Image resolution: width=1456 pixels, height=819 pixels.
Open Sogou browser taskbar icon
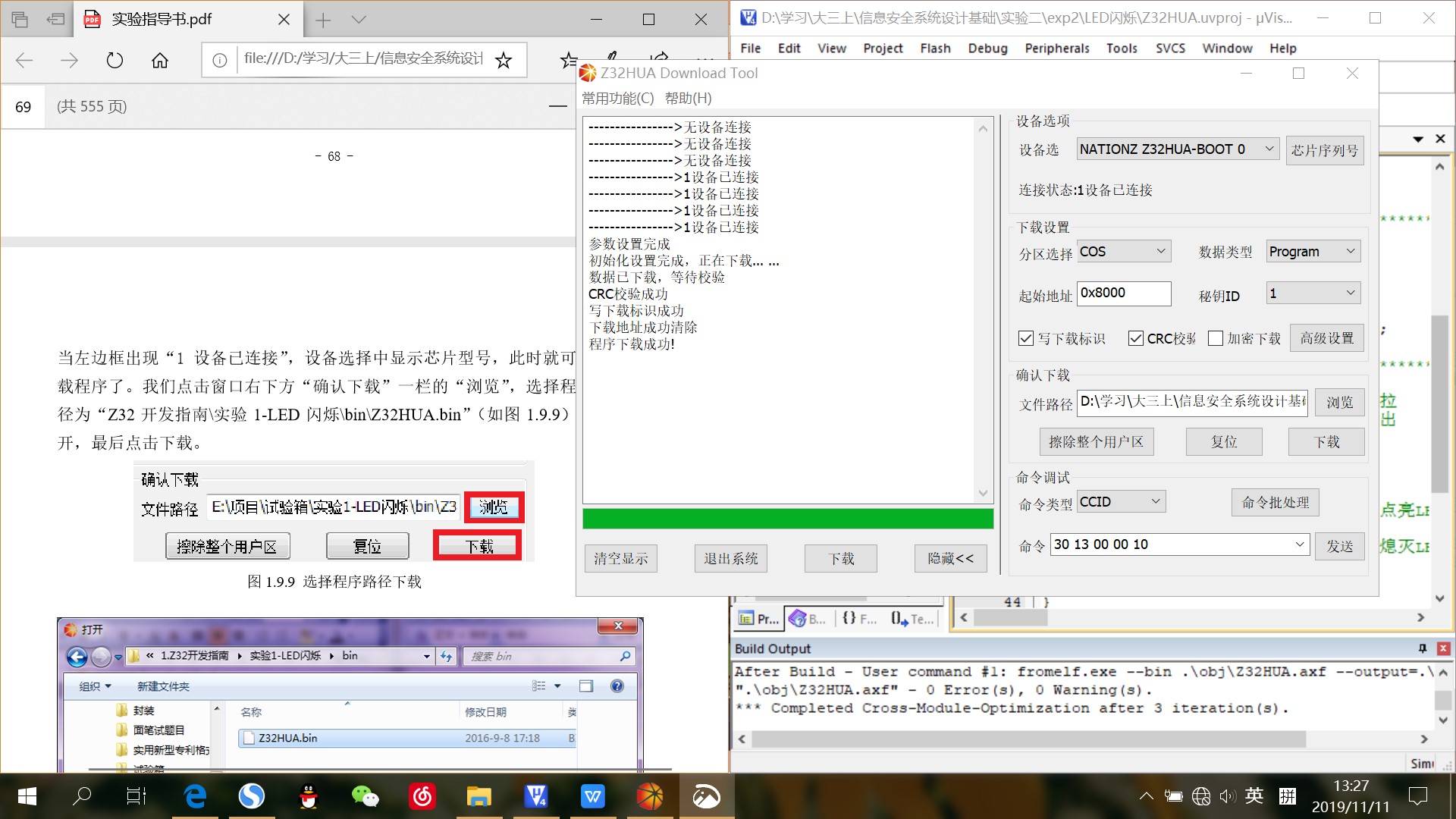point(252,796)
